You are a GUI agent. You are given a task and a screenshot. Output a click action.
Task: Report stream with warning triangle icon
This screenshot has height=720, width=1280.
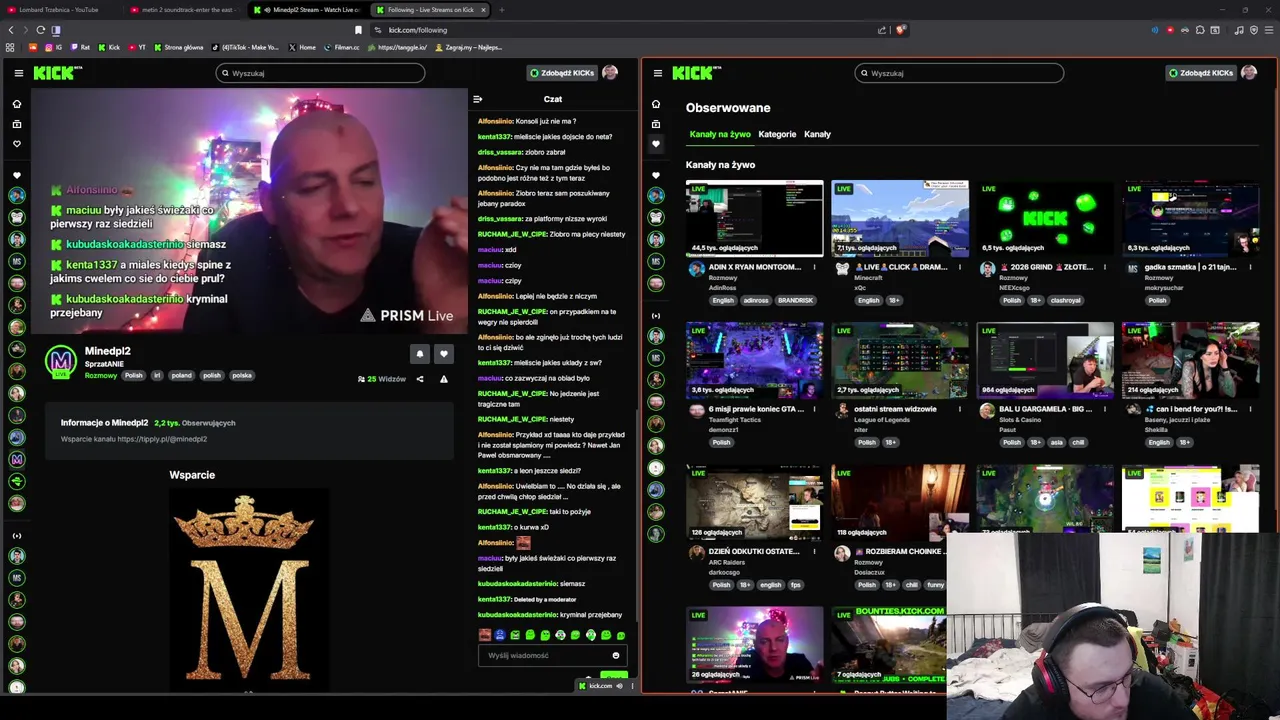[444, 379]
